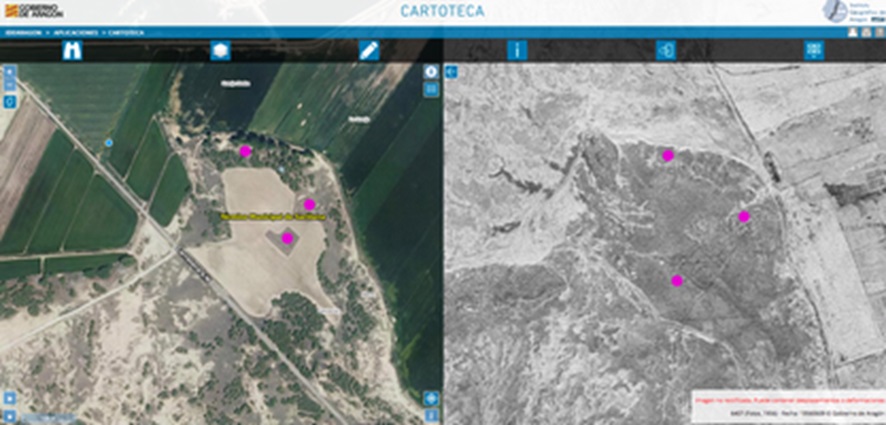Click the compass button on left map
Screen dimensions: 886x425
click(x=432, y=72)
